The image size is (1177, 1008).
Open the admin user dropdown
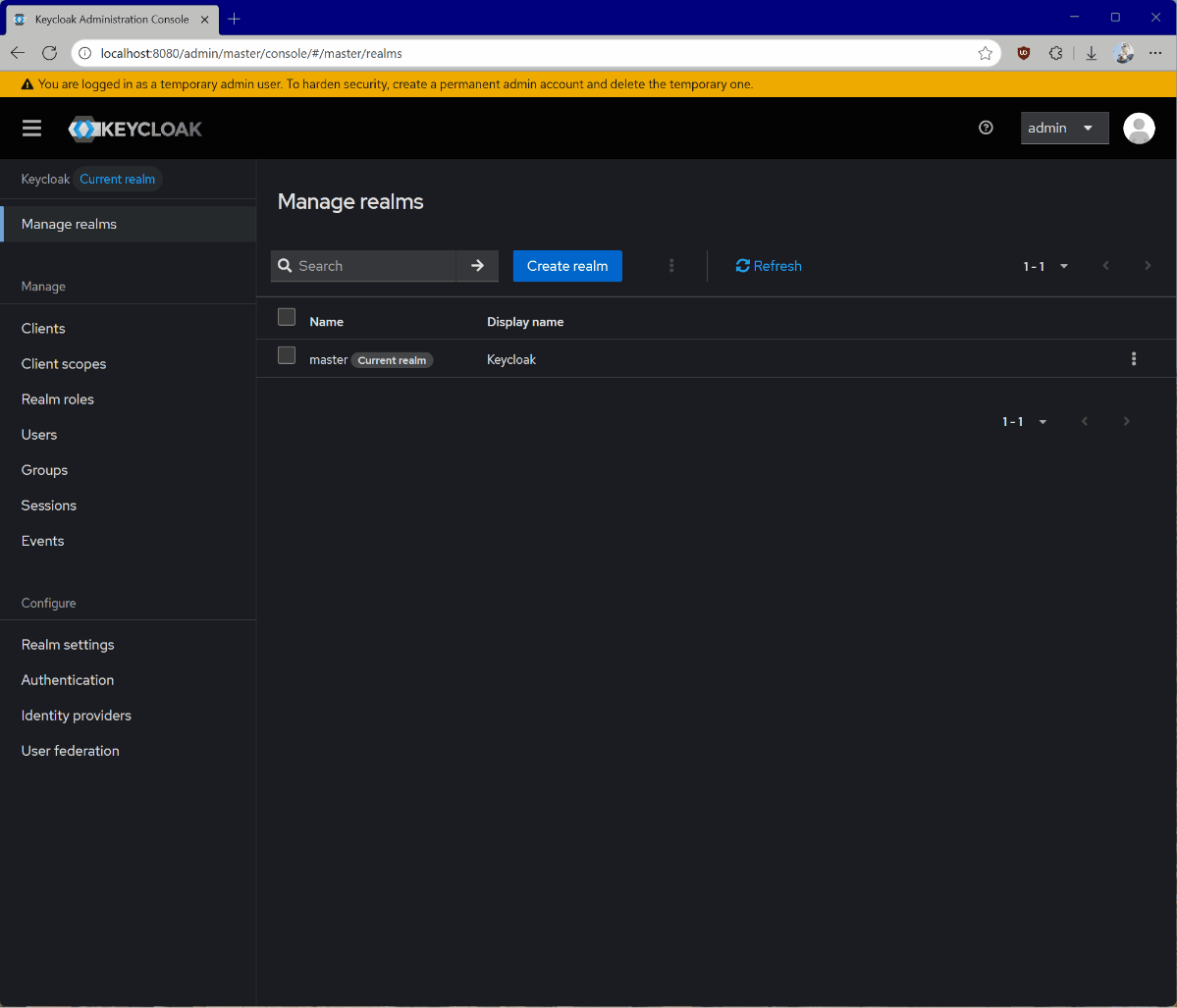tap(1064, 128)
